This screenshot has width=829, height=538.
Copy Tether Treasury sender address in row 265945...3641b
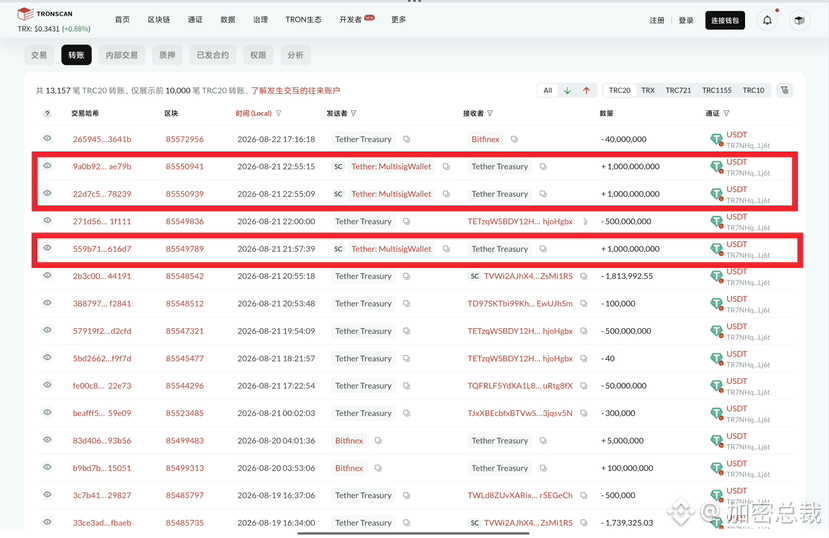click(x=407, y=140)
